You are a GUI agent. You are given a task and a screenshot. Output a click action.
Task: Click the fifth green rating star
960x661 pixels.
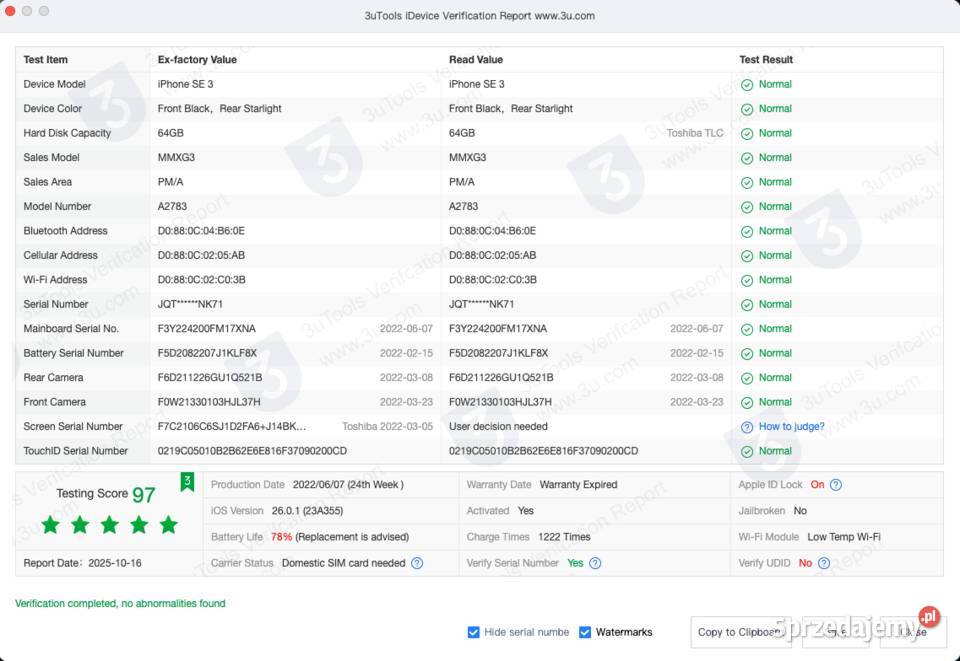[x=168, y=525]
